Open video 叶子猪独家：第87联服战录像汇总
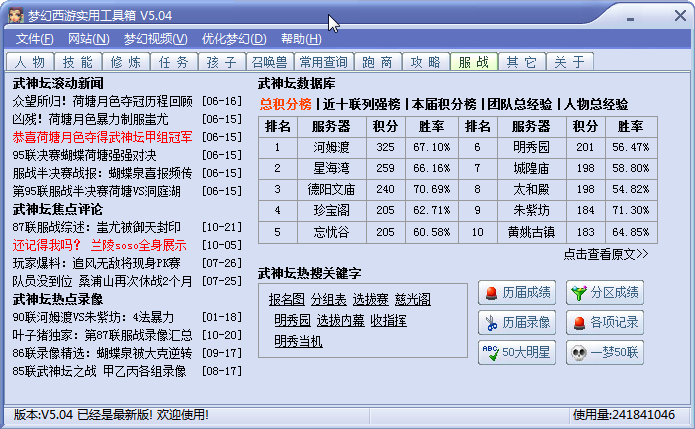This screenshot has height=429, width=695. [x=102, y=335]
